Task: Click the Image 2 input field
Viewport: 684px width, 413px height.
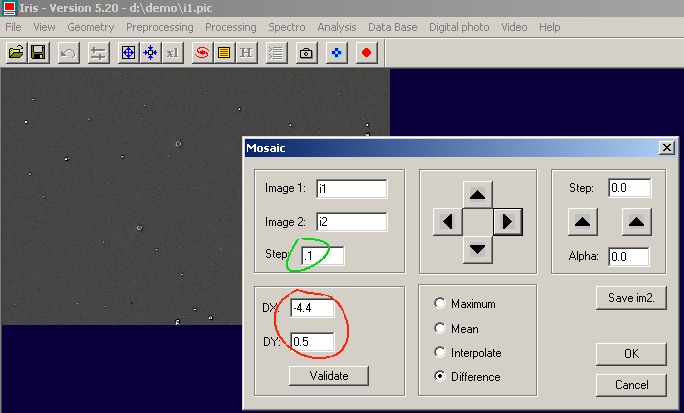Action: click(352, 222)
